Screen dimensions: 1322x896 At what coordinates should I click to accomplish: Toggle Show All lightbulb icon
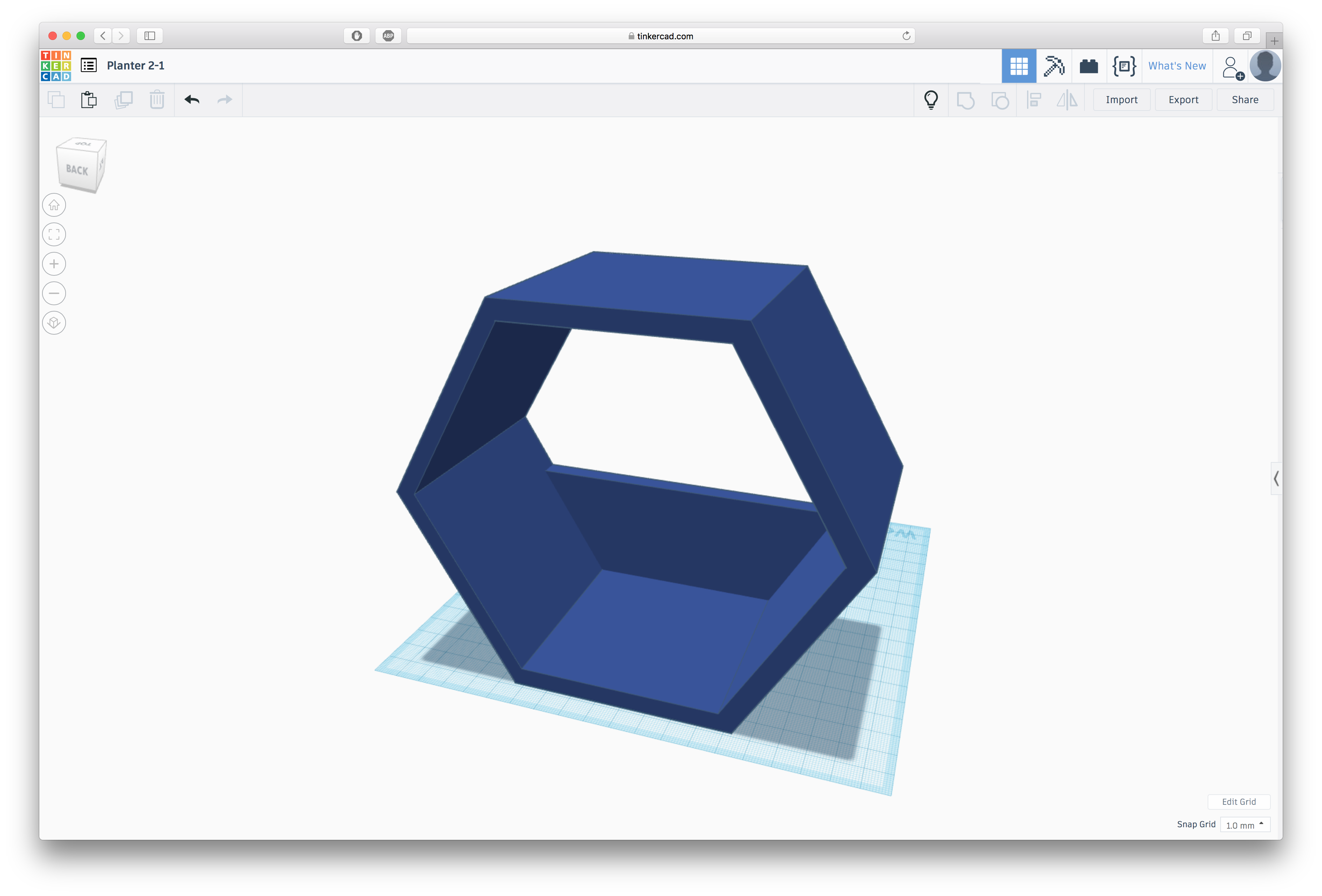(x=931, y=100)
